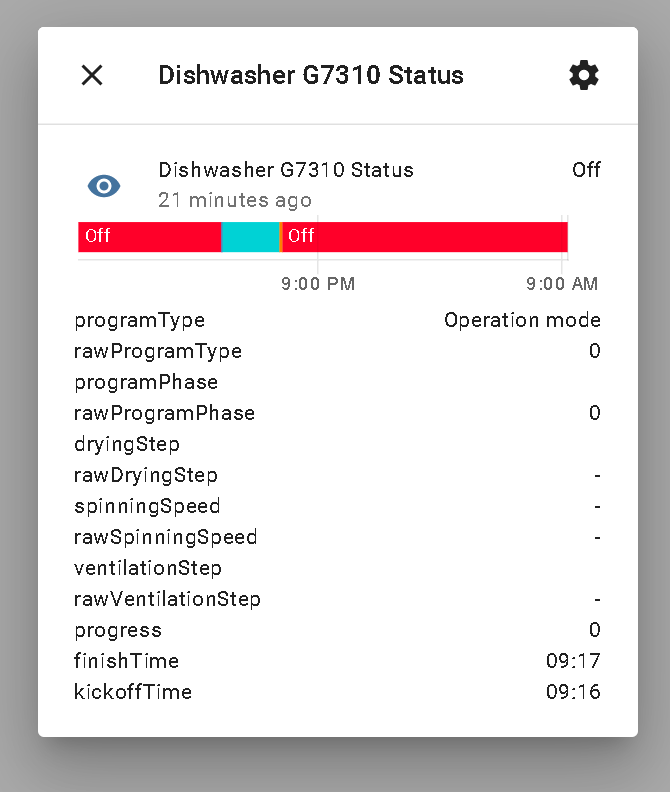670x792 pixels.
Task: Click the programType attribute label
Action: [x=139, y=321]
